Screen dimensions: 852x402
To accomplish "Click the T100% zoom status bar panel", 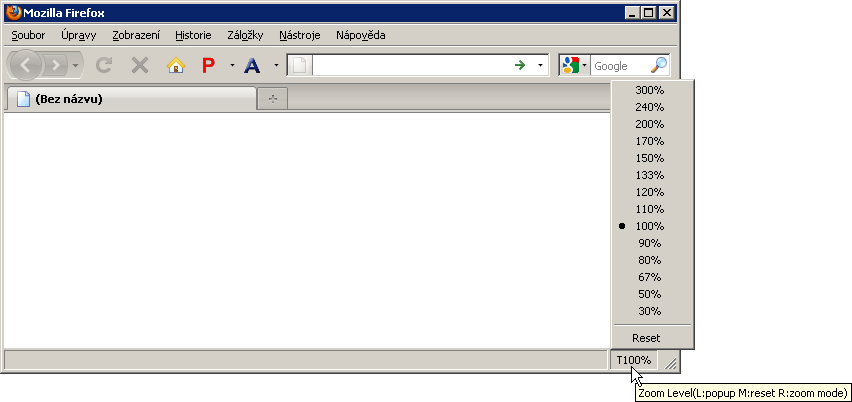I will pos(634,360).
